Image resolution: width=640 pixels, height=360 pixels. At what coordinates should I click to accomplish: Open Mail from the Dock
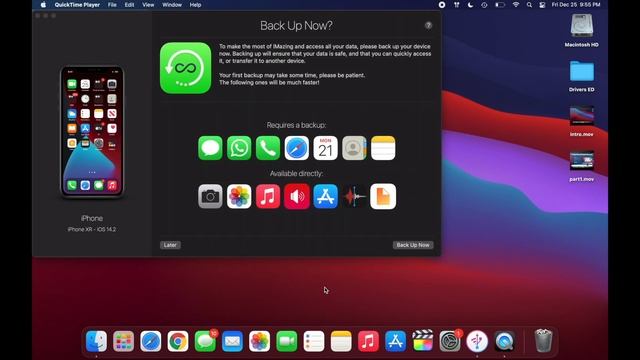click(x=232, y=341)
